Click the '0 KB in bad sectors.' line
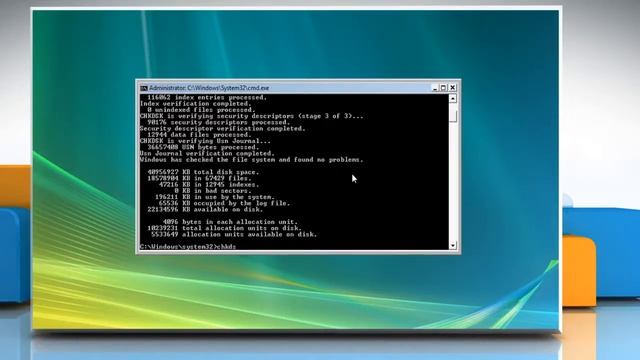 213,191
